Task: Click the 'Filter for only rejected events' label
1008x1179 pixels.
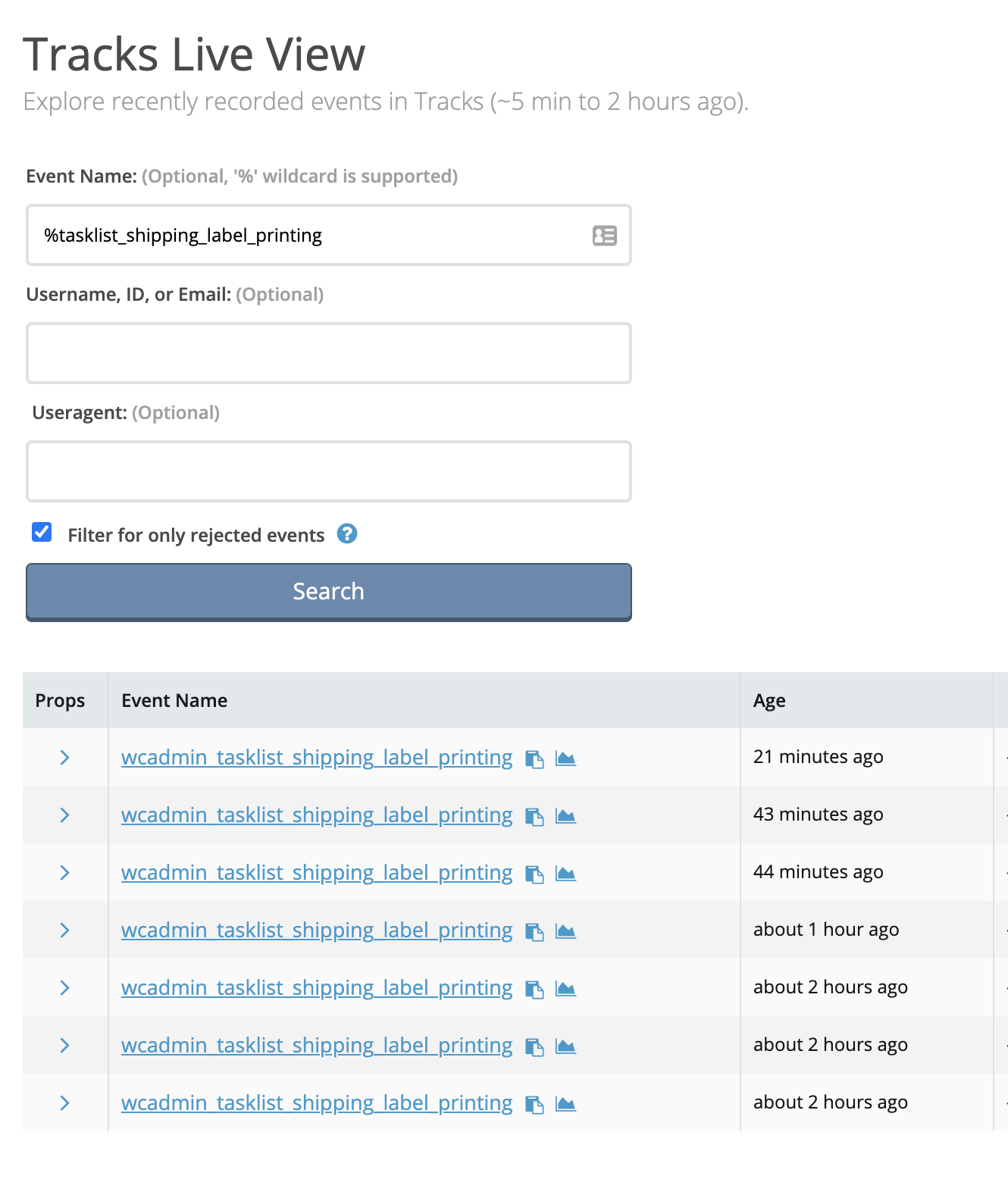Action: coord(196,535)
